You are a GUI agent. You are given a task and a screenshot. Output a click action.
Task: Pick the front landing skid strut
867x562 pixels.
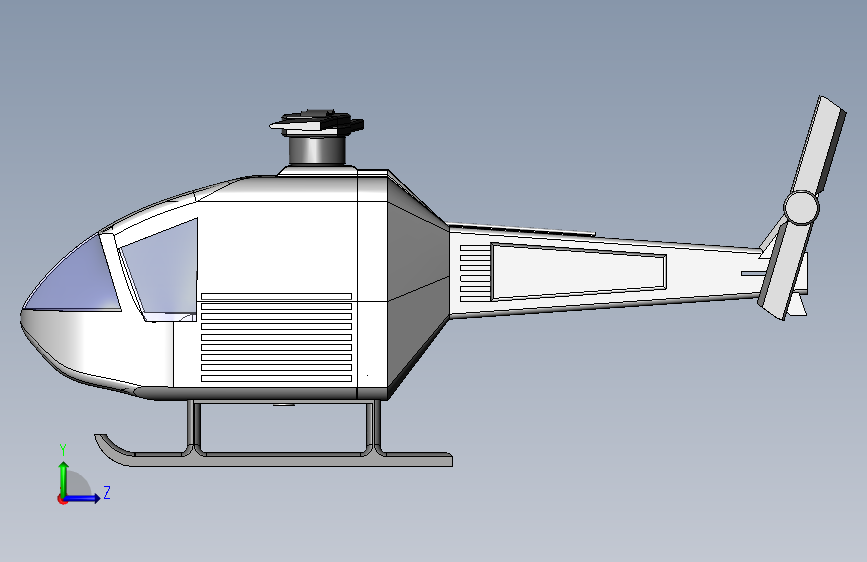[x=194, y=425]
